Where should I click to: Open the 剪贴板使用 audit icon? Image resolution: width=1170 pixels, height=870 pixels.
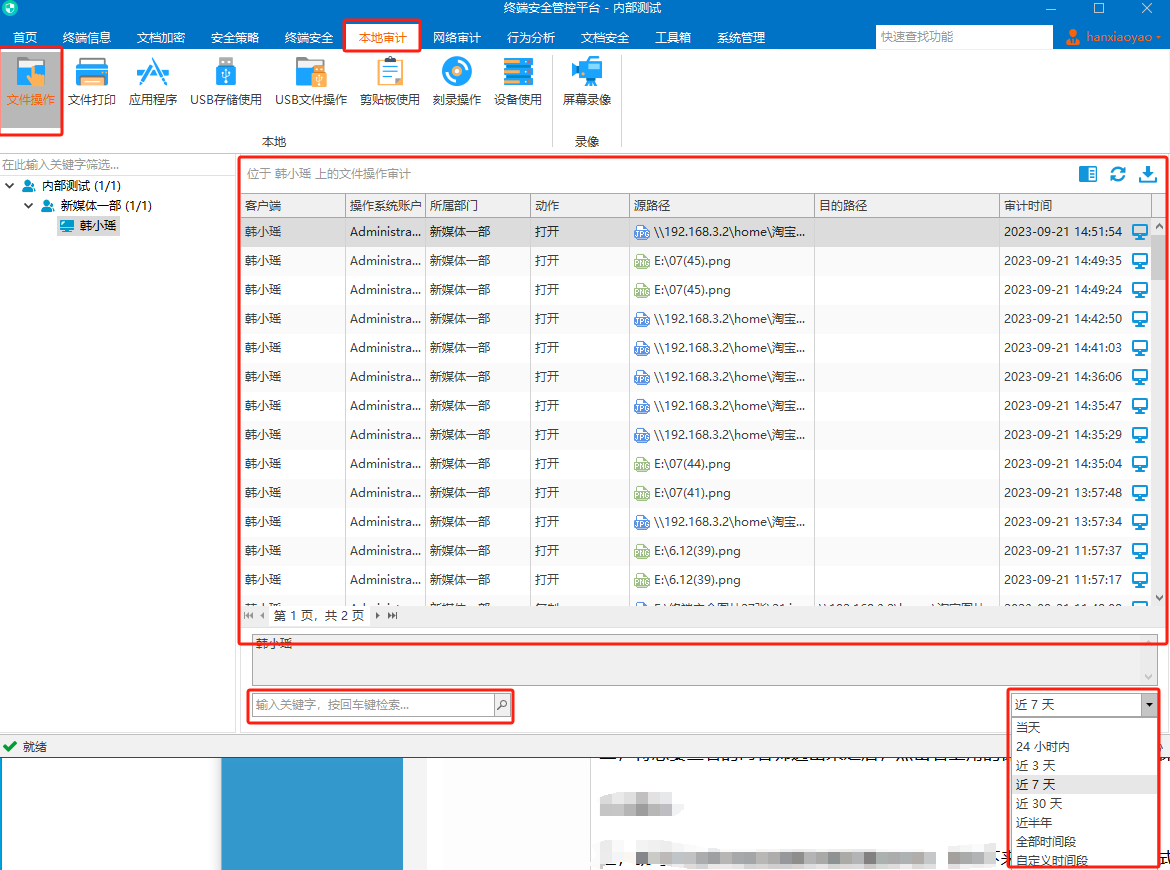point(390,82)
